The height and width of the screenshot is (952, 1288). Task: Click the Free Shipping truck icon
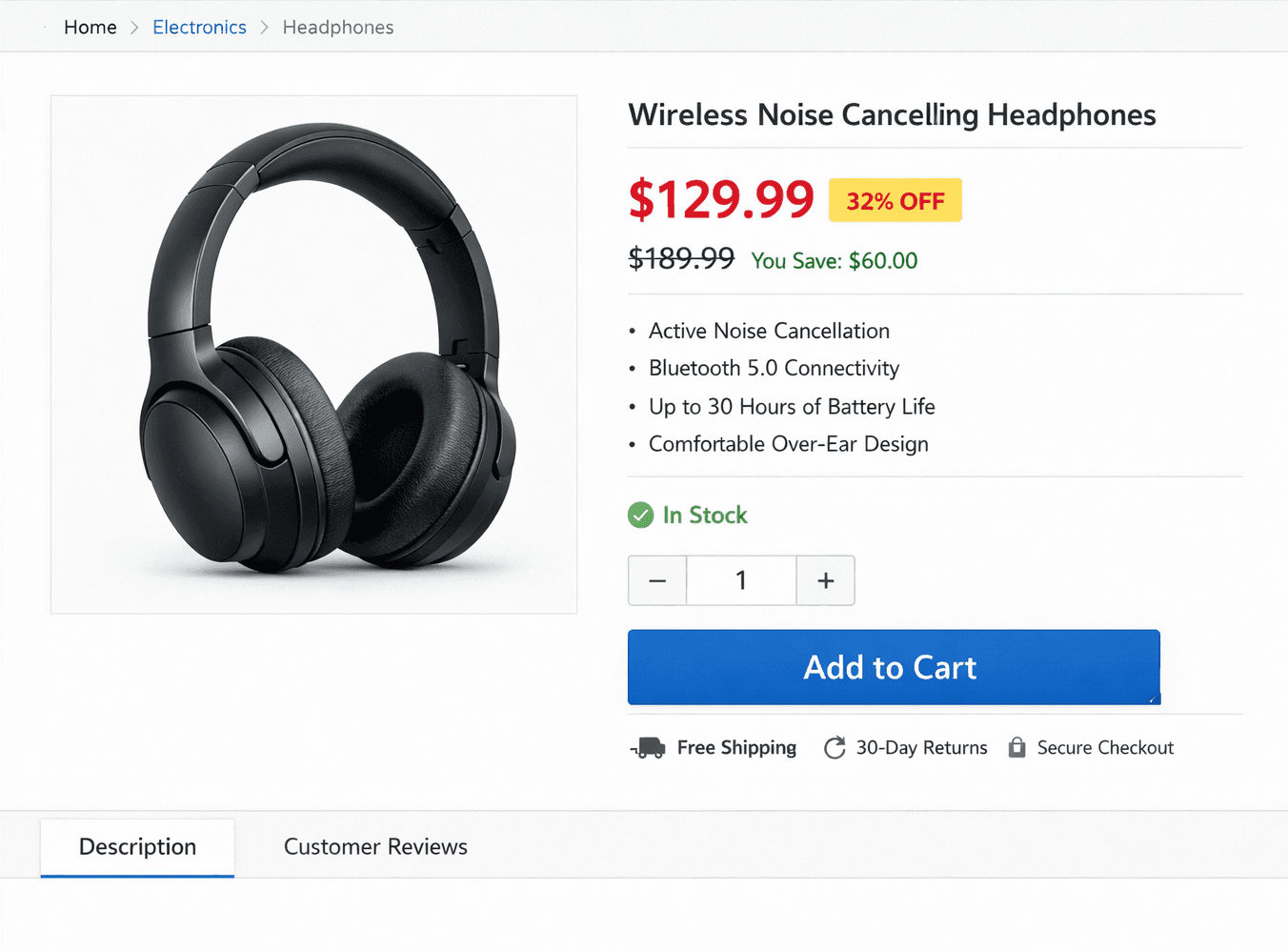click(x=648, y=747)
